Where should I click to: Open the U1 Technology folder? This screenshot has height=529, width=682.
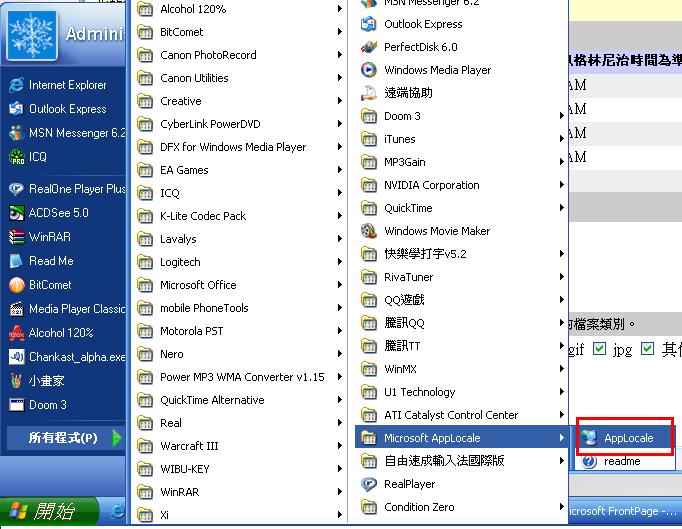click(461, 392)
